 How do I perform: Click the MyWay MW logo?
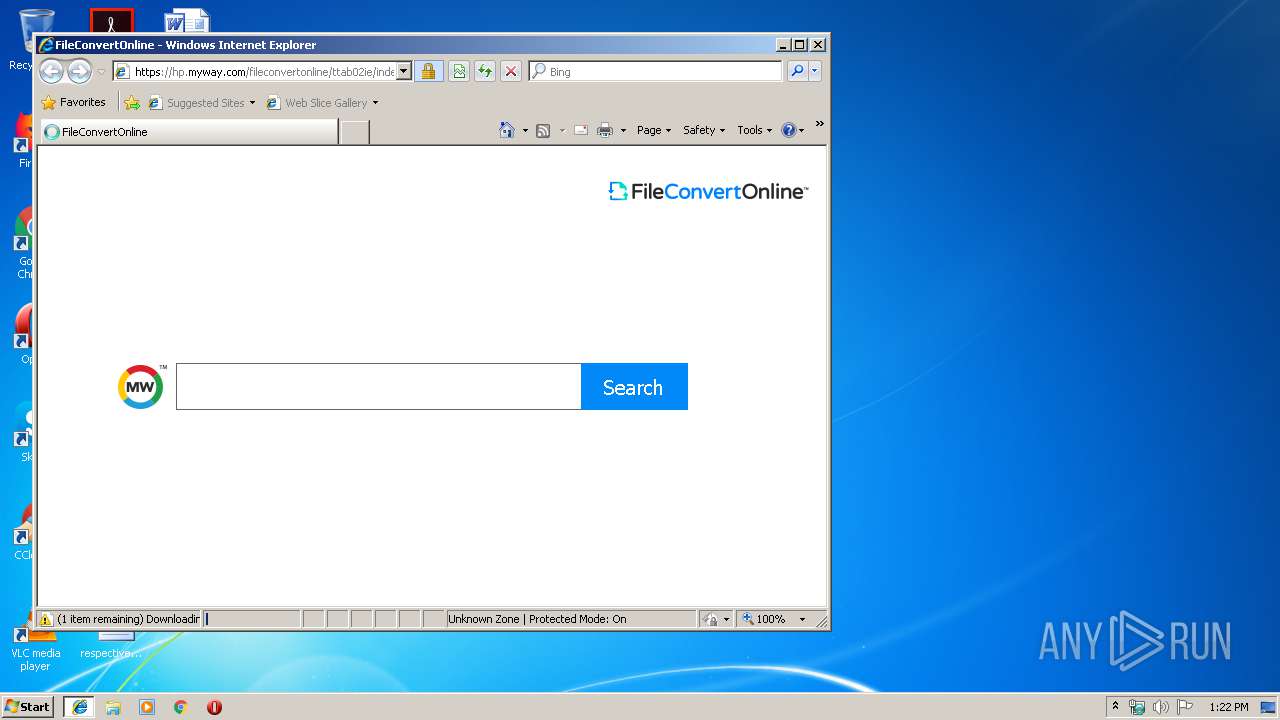[141, 387]
